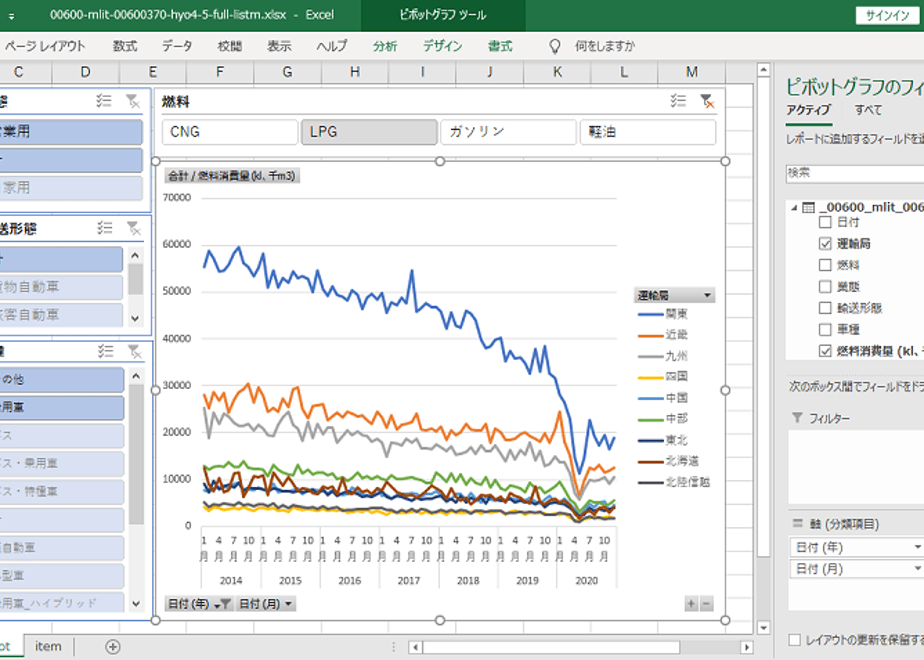Switch to the アクティブ tab in field pane
This screenshot has width=924, height=660.
(x=808, y=110)
